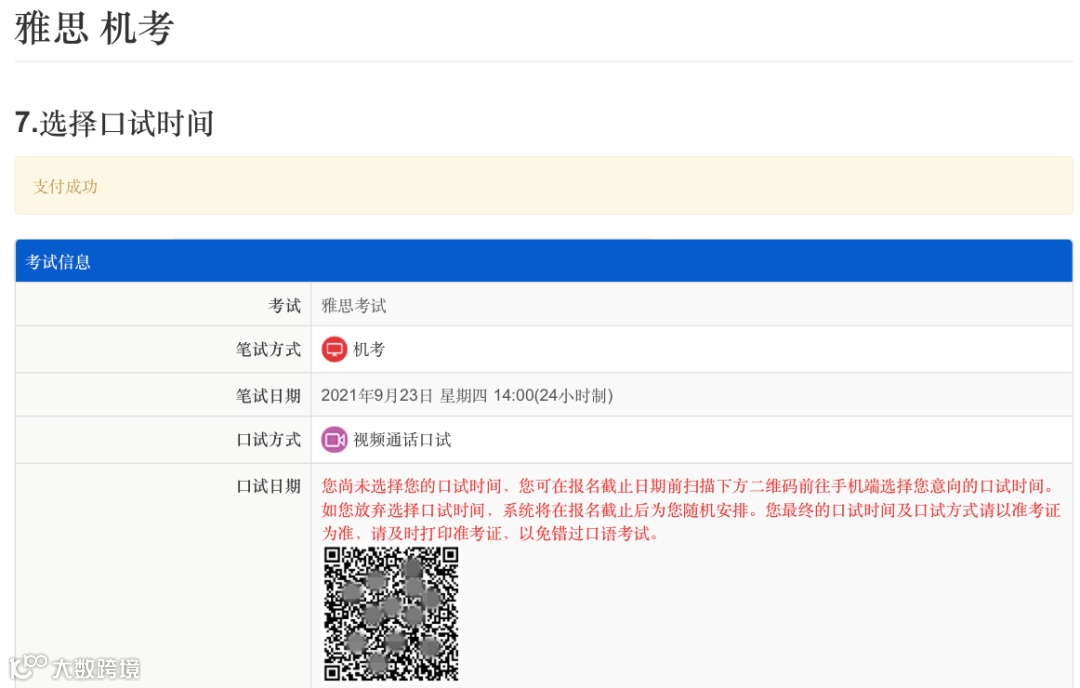1080x688 pixels.
Task: Select the 考试 row label
Action: (x=284, y=305)
